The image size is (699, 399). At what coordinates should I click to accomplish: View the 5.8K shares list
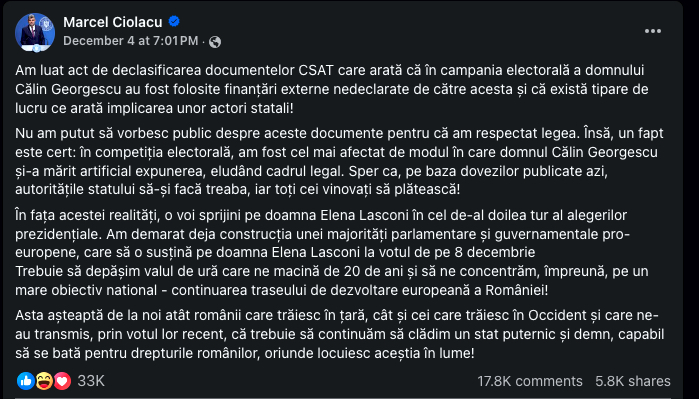click(633, 381)
